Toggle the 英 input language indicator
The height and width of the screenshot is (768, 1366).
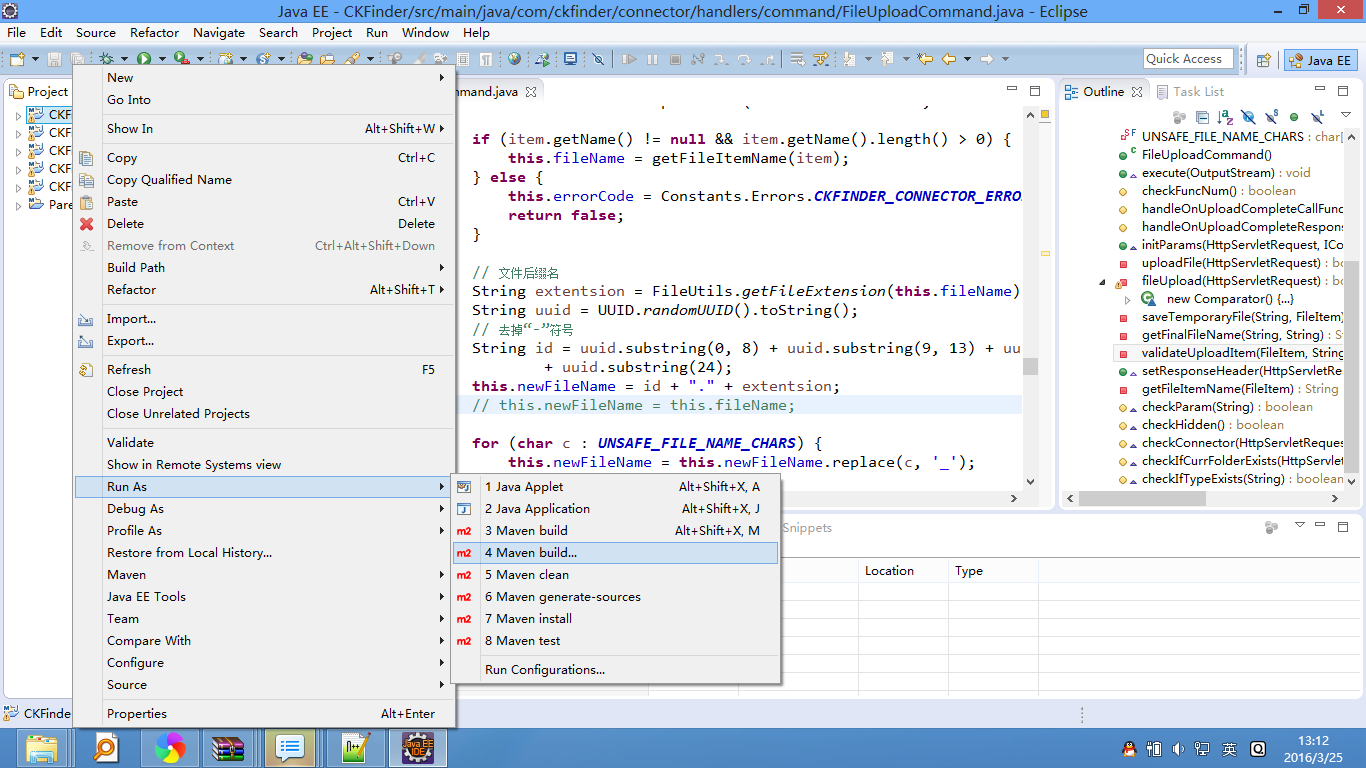[1229, 749]
